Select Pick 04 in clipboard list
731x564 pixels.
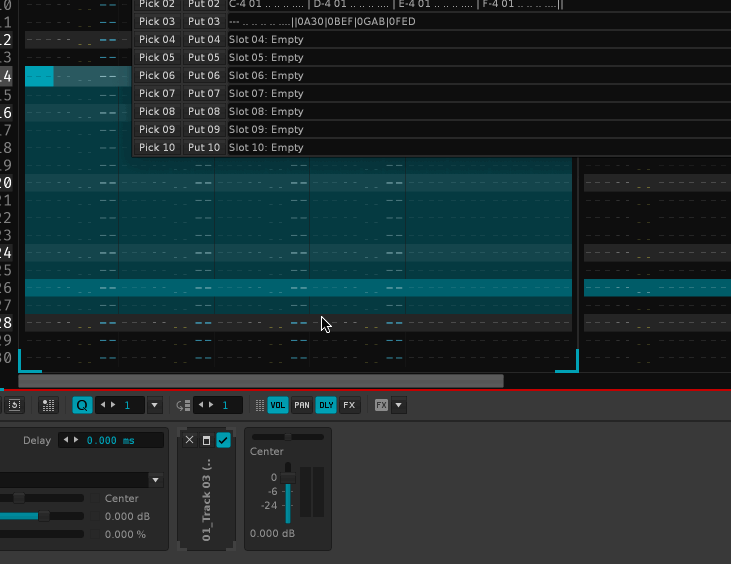157,40
